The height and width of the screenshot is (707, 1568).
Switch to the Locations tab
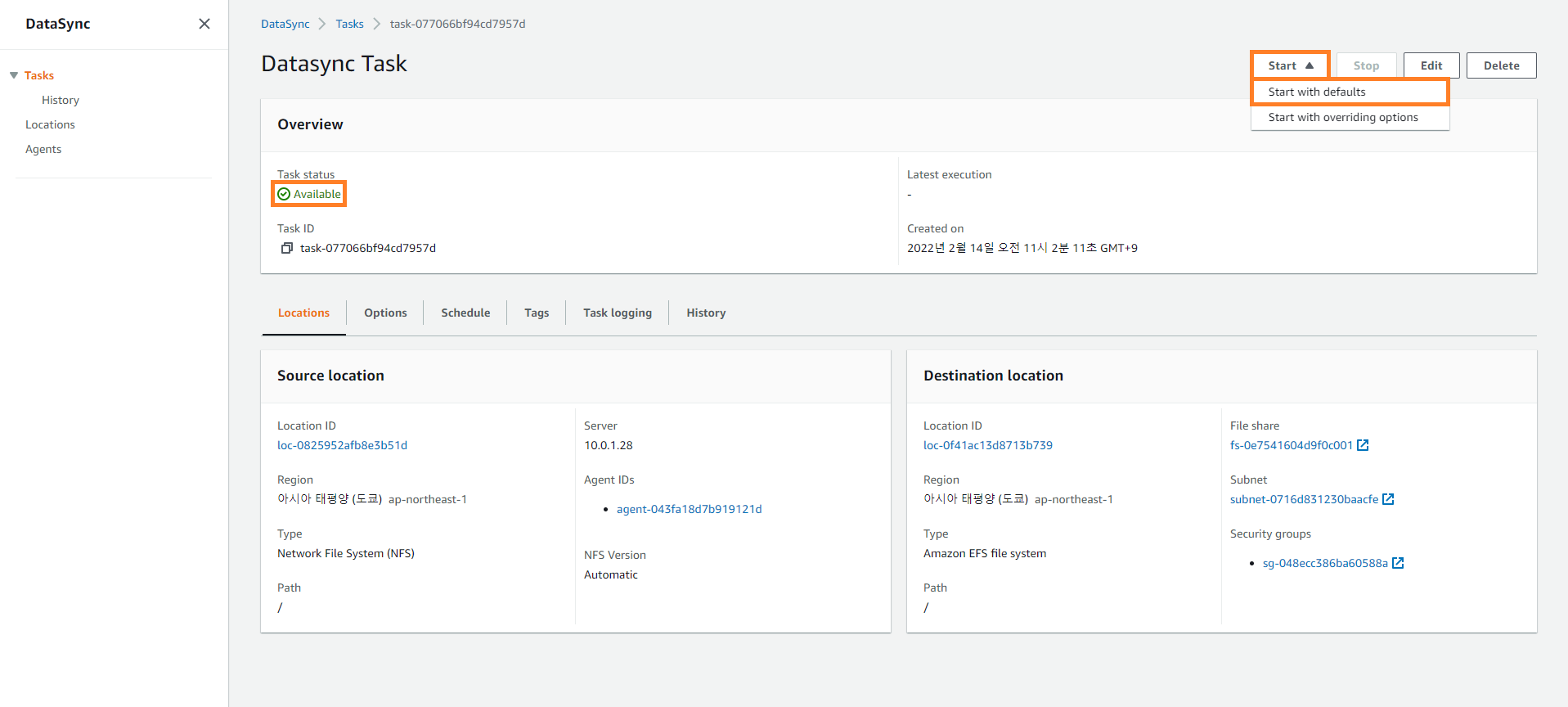303,313
